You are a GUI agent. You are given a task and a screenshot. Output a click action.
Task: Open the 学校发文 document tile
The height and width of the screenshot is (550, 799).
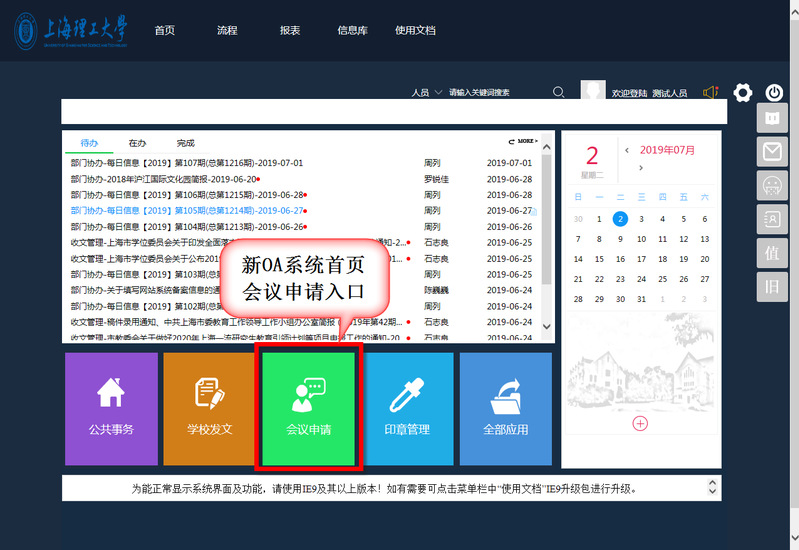coord(209,408)
